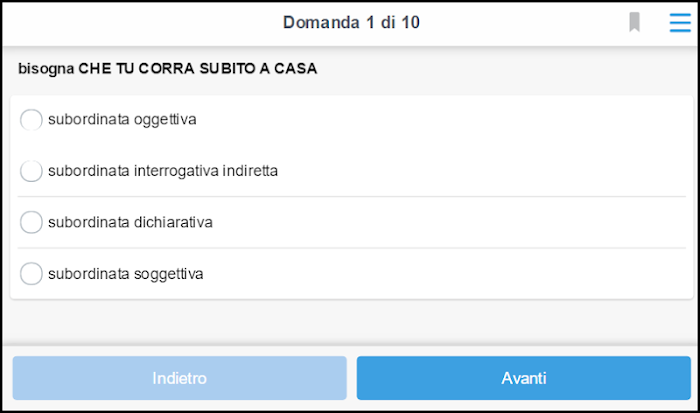Bookmark this question with the flag icon
The height and width of the screenshot is (413, 700).
tap(634, 22)
